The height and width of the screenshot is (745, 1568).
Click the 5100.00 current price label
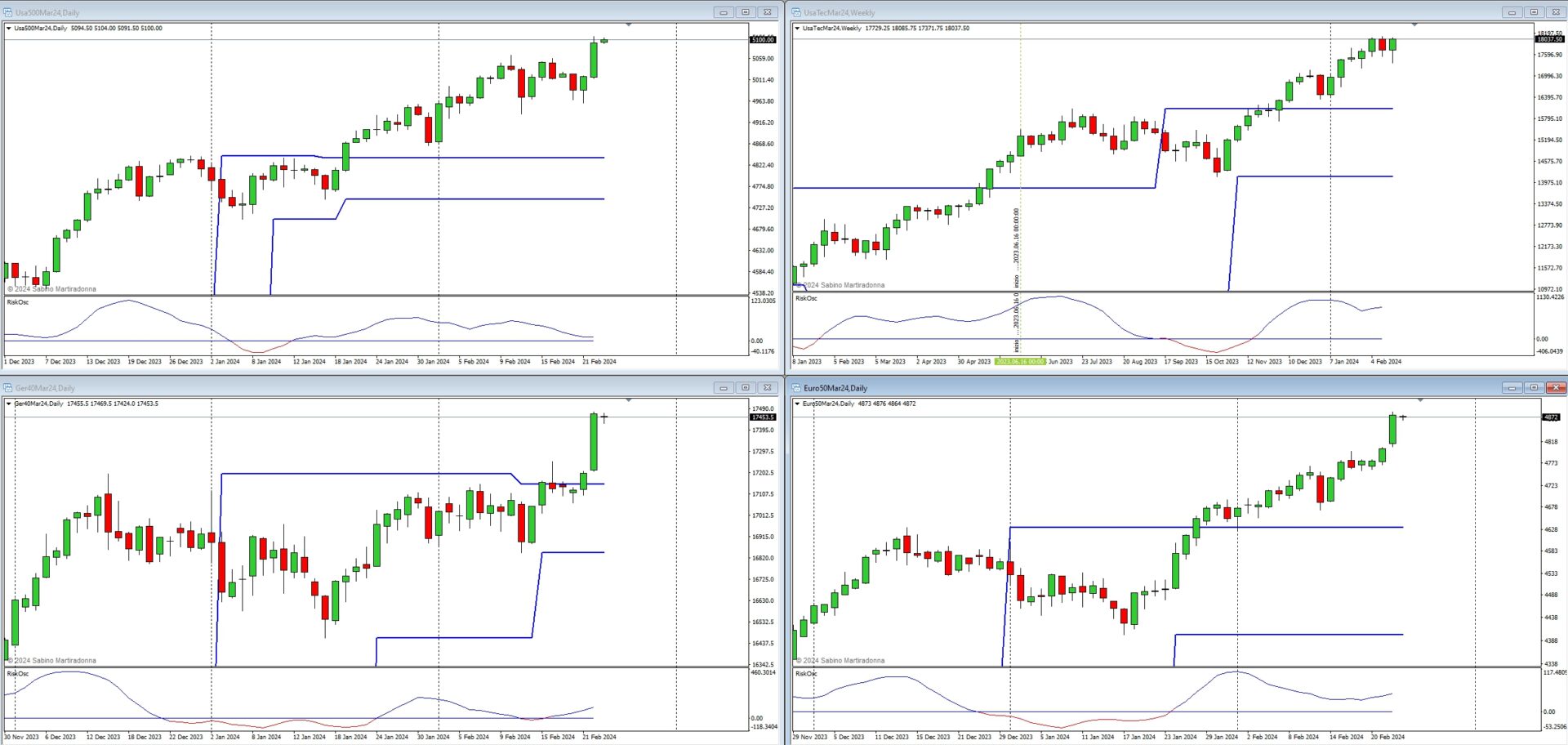click(x=763, y=39)
